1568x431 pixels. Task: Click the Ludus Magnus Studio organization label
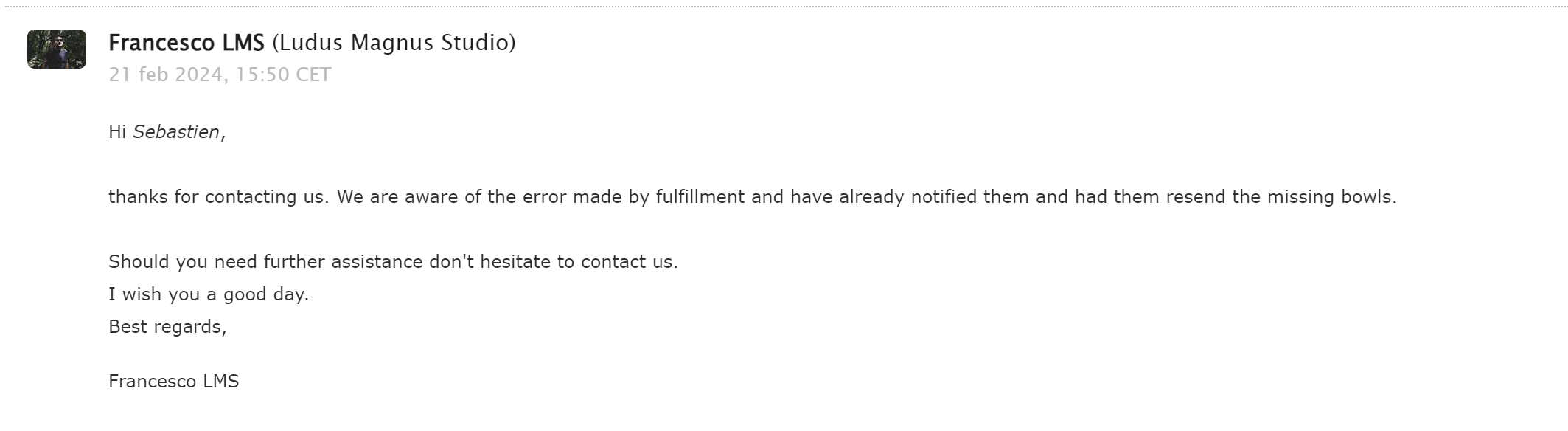tap(394, 43)
